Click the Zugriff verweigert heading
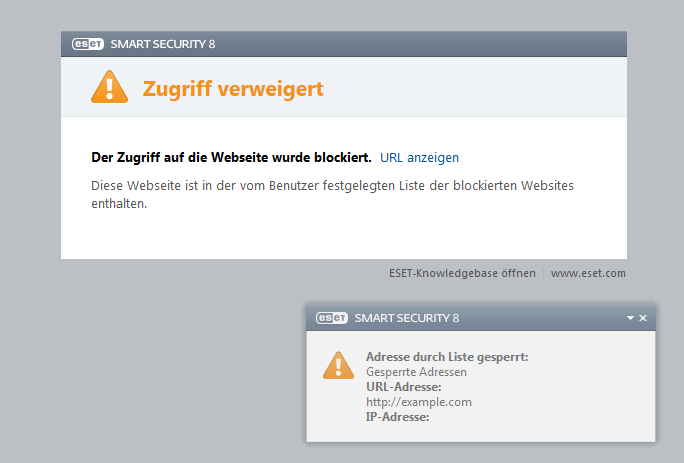This screenshot has height=463, width=684. [233, 89]
